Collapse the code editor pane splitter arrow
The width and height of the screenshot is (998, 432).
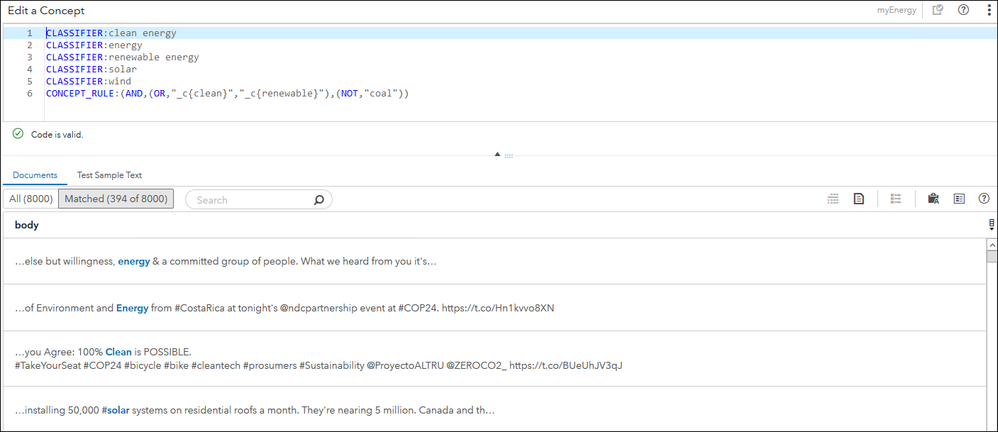pos(497,155)
